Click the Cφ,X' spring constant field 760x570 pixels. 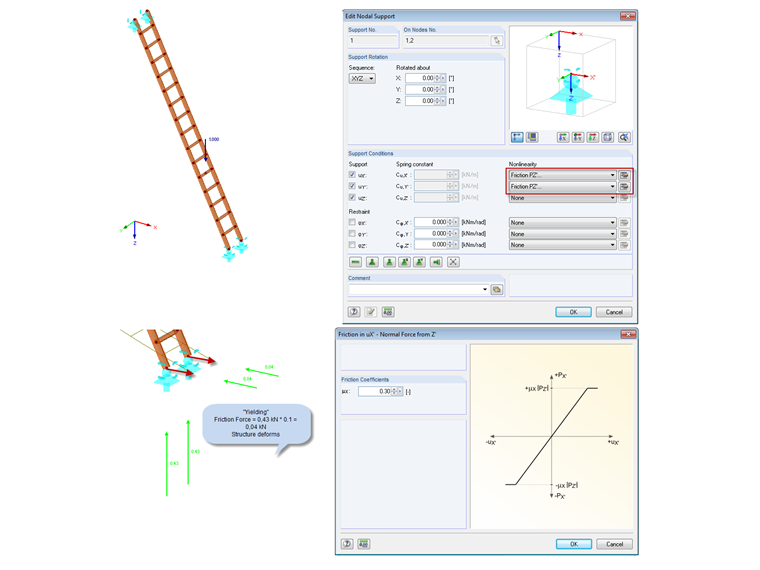pyautogui.click(x=431, y=222)
